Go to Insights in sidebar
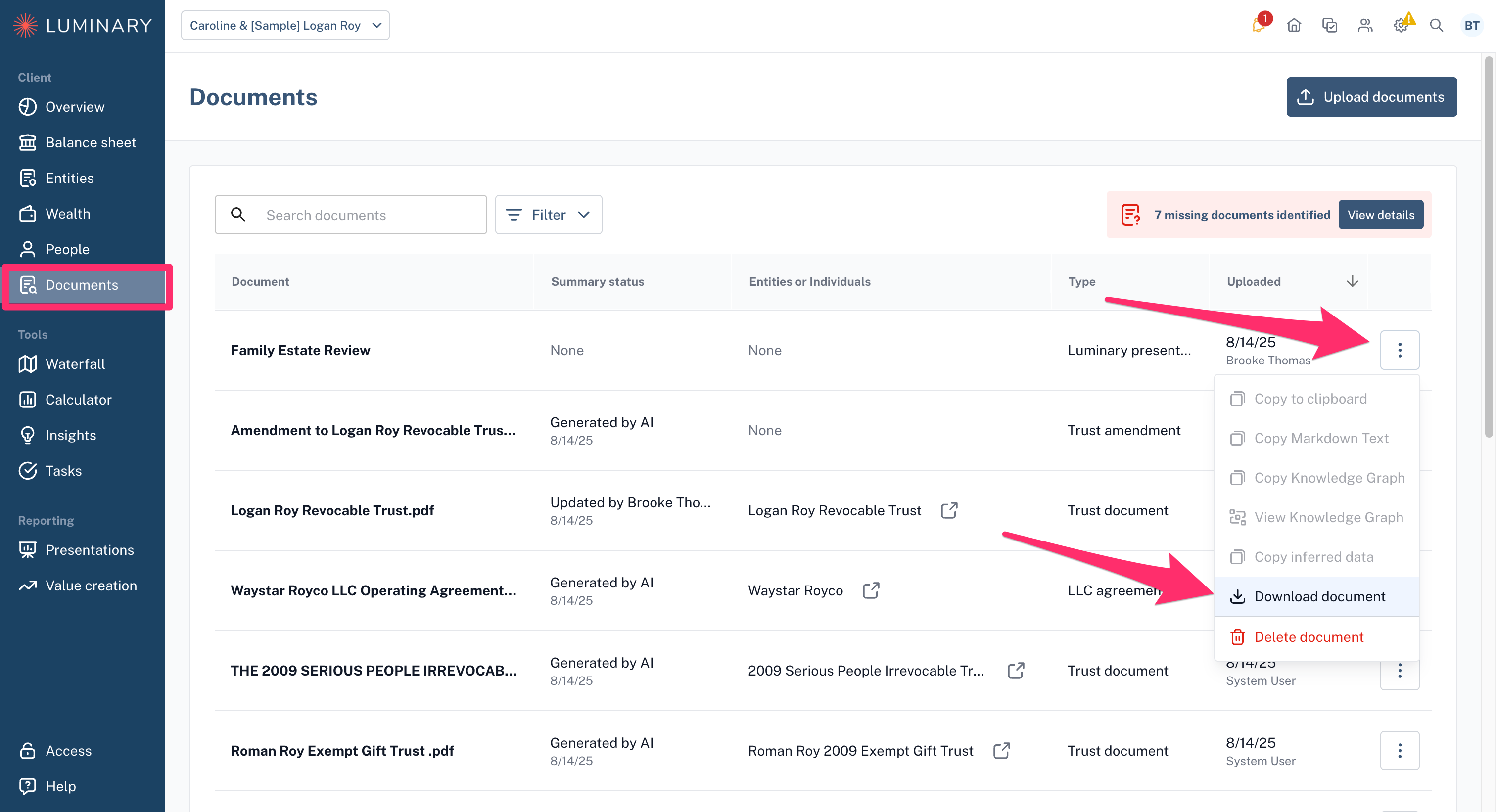Image resolution: width=1496 pixels, height=812 pixels. pyautogui.click(x=83, y=435)
